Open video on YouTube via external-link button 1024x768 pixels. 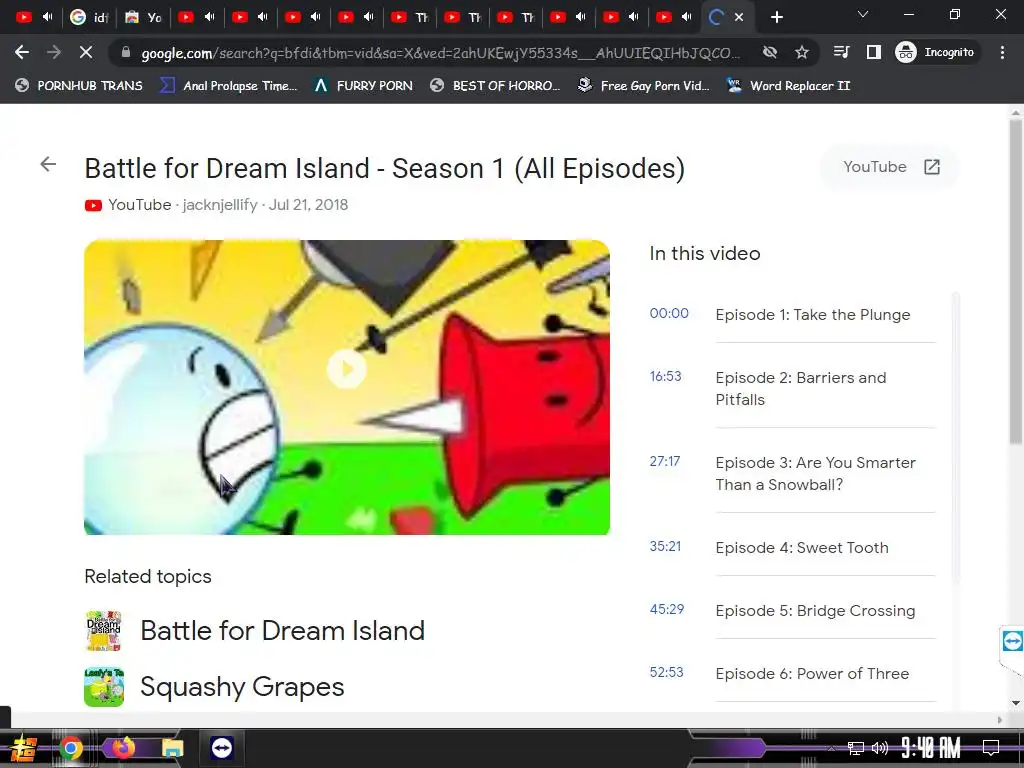pos(889,167)
